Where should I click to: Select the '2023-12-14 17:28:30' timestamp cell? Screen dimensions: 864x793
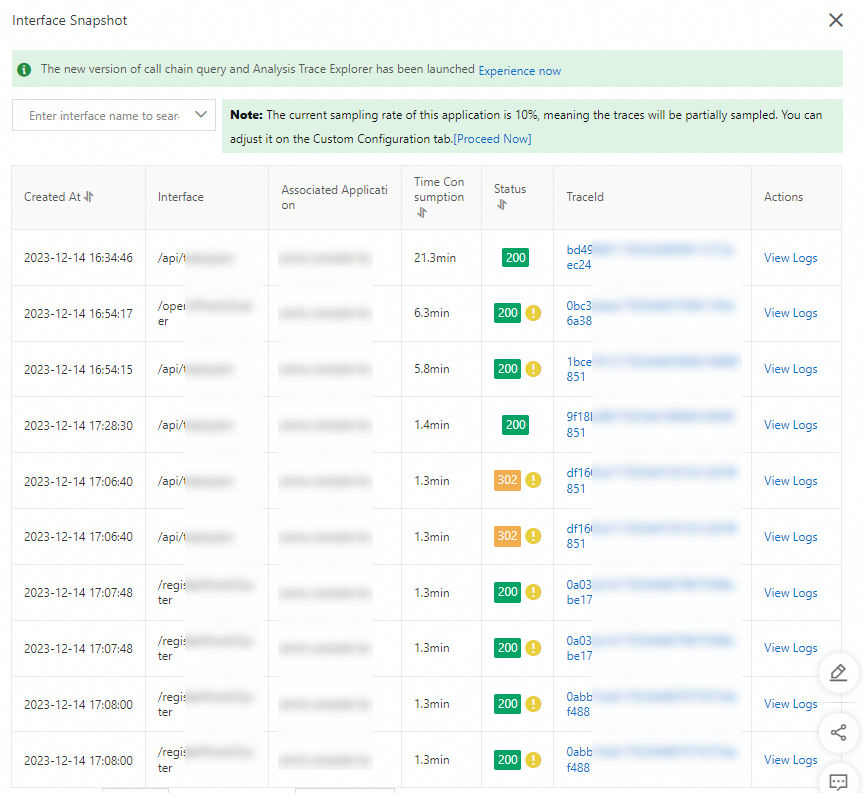(x=78, y=425)
